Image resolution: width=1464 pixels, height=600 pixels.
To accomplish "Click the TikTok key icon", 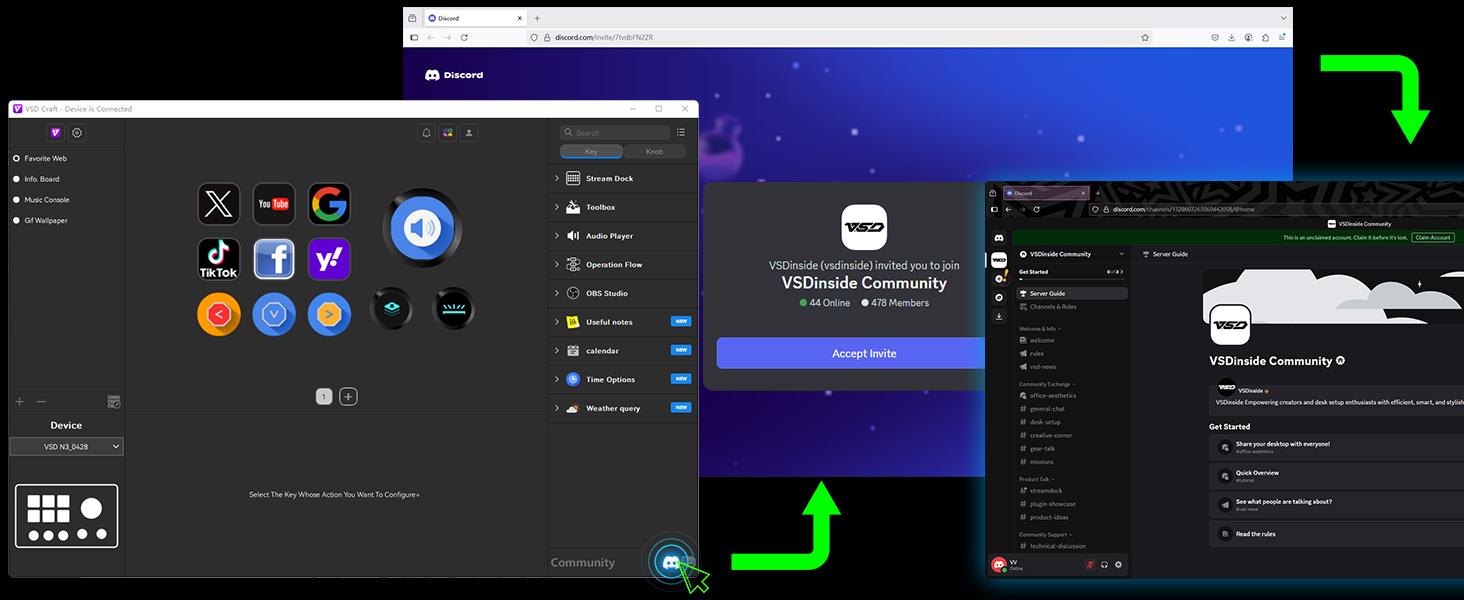I will 218,259.
